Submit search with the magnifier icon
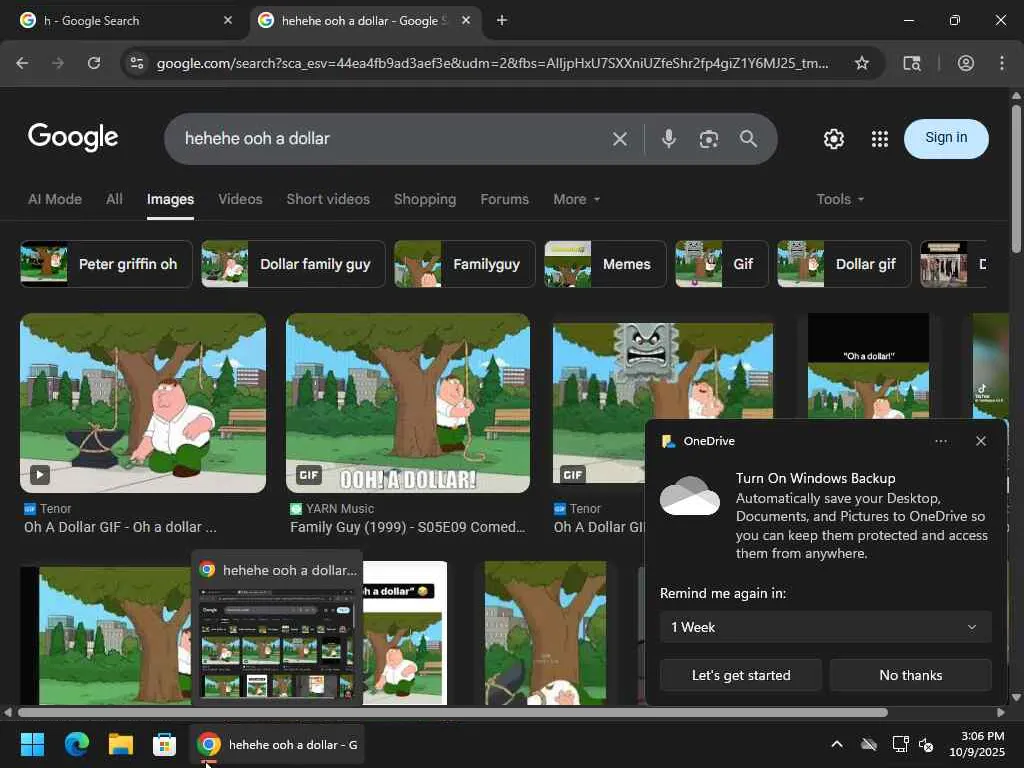The height and width of the screenshot is (768, 1024). click(x=748, y=138)
